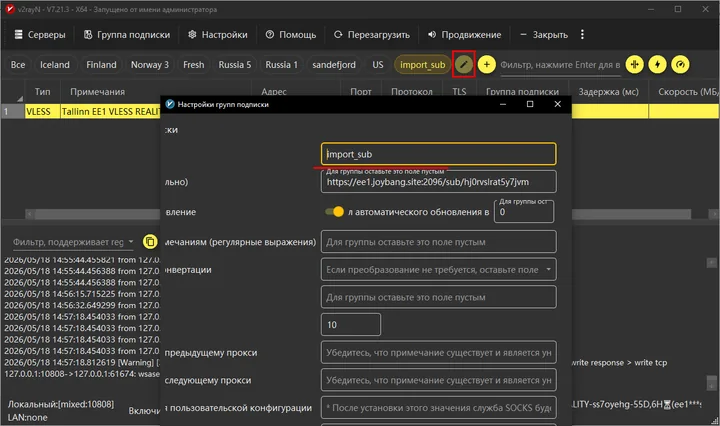The height and width of the screenshot is (426, 720).
Task: Click the yellow speedometer test icon
Action: point(681,64)
